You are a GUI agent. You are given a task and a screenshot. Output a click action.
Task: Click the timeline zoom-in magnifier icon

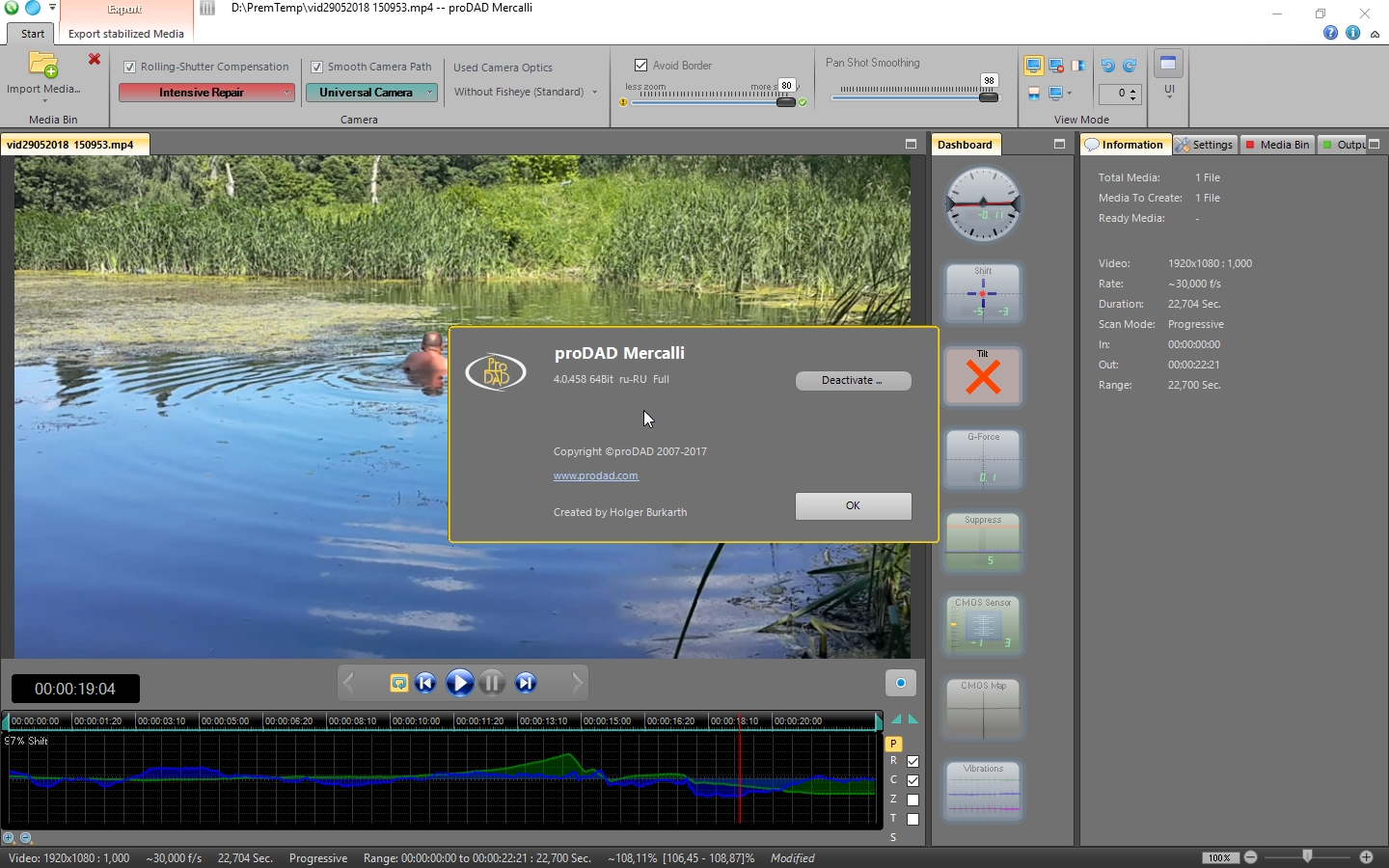[x=9, y=838]
